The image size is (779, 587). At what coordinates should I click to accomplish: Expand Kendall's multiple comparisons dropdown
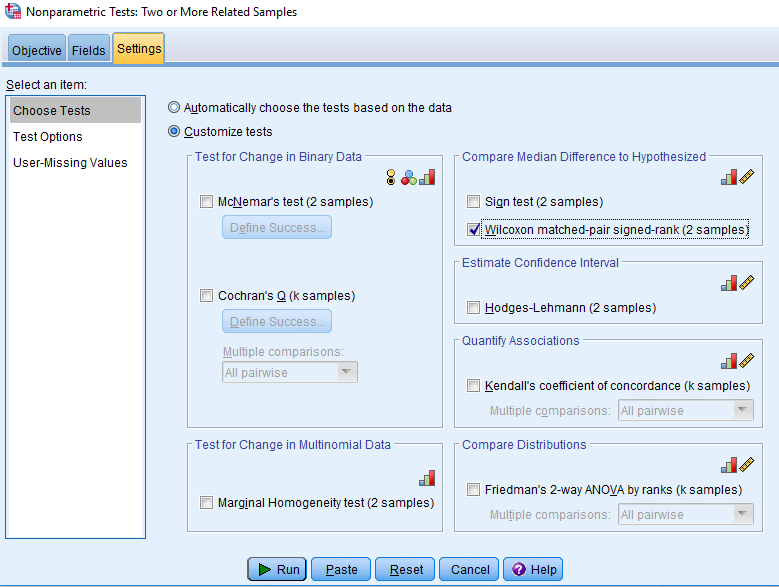686,411
